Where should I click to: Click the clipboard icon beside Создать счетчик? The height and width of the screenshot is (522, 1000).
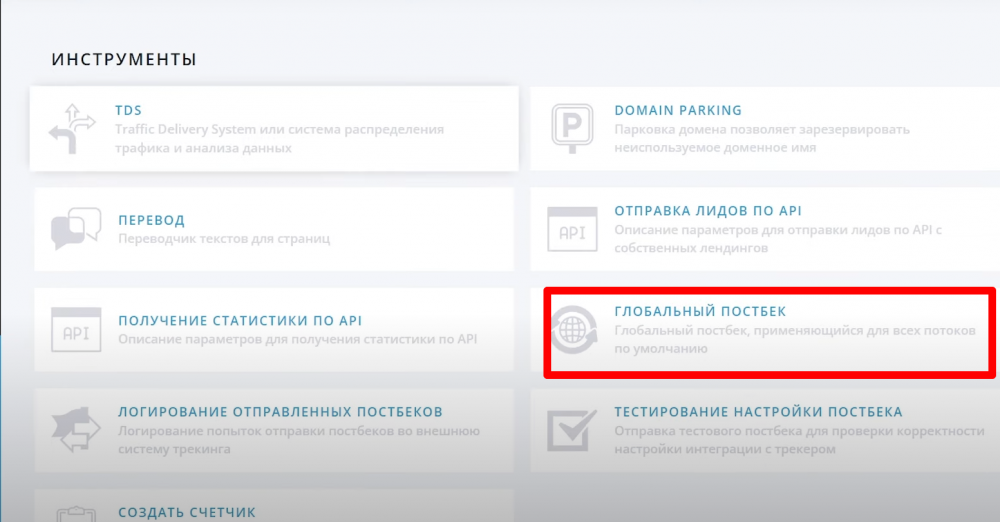pyautogui.click(x=76, y=514)
